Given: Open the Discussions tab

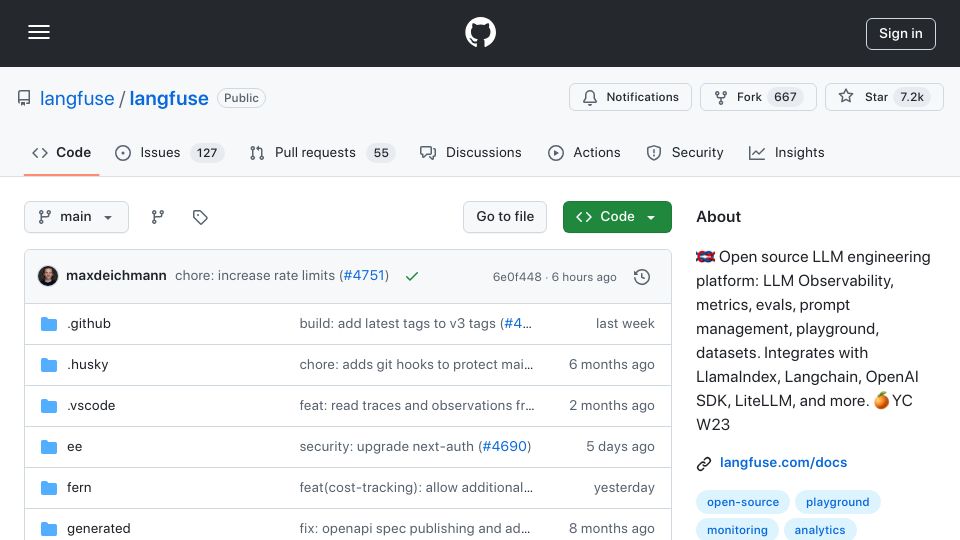Looking at the screenshot, I should click(470, 152).
